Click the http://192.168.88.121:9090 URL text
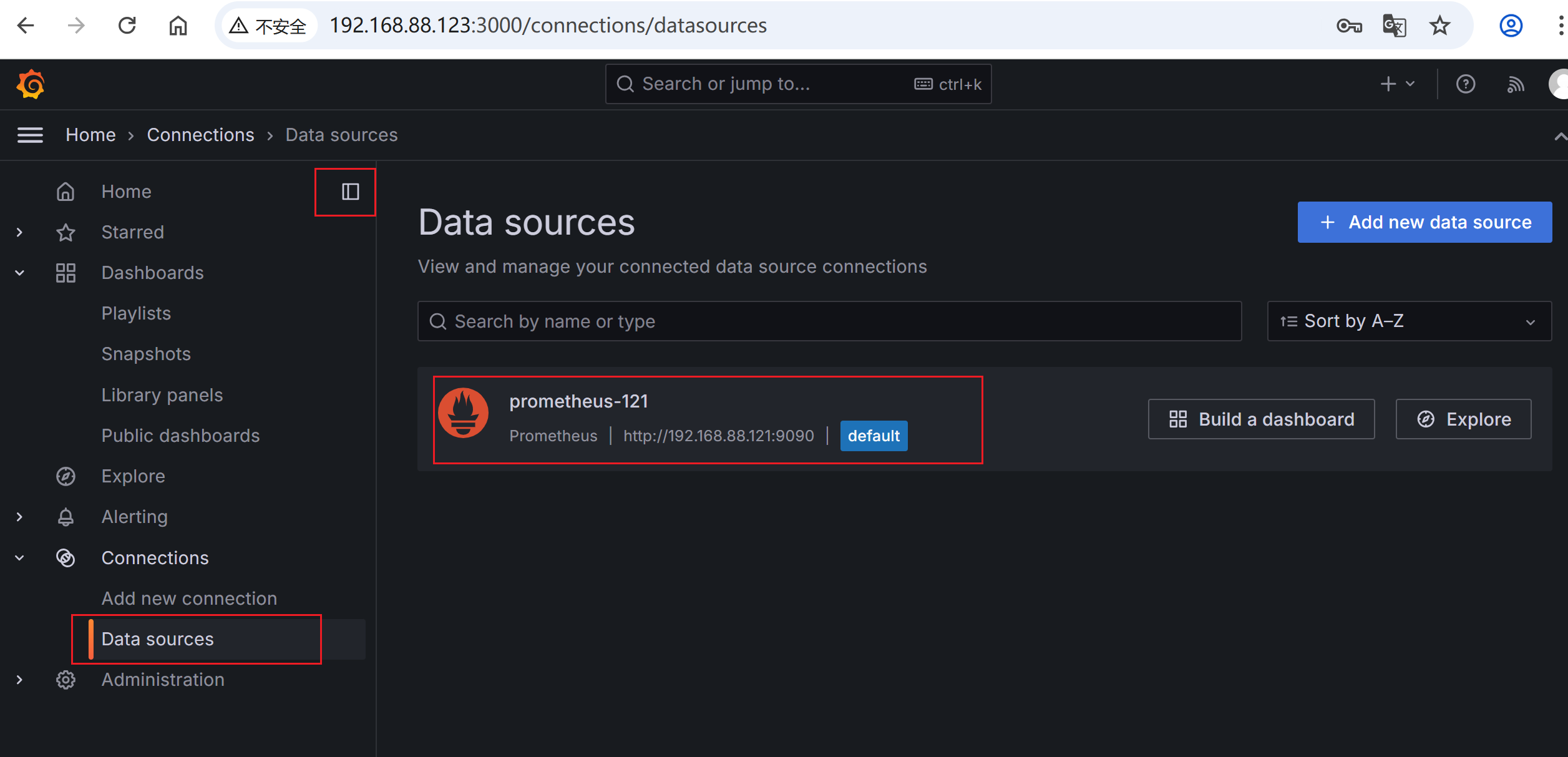Viewport: 1568px width, 757px height. pyautogui.click(x=719, y=436)
